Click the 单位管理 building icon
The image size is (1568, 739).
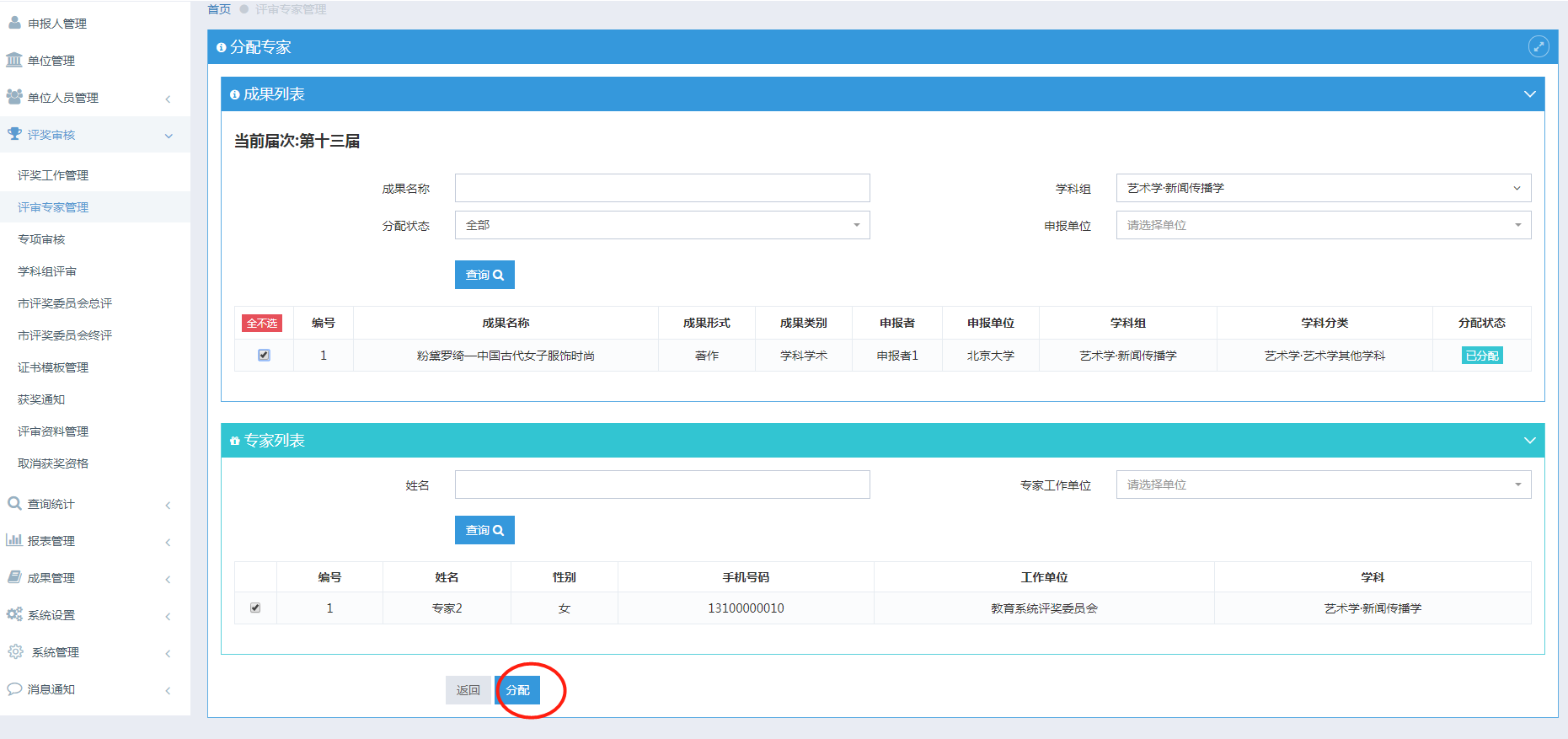click(x=14, y=60)
